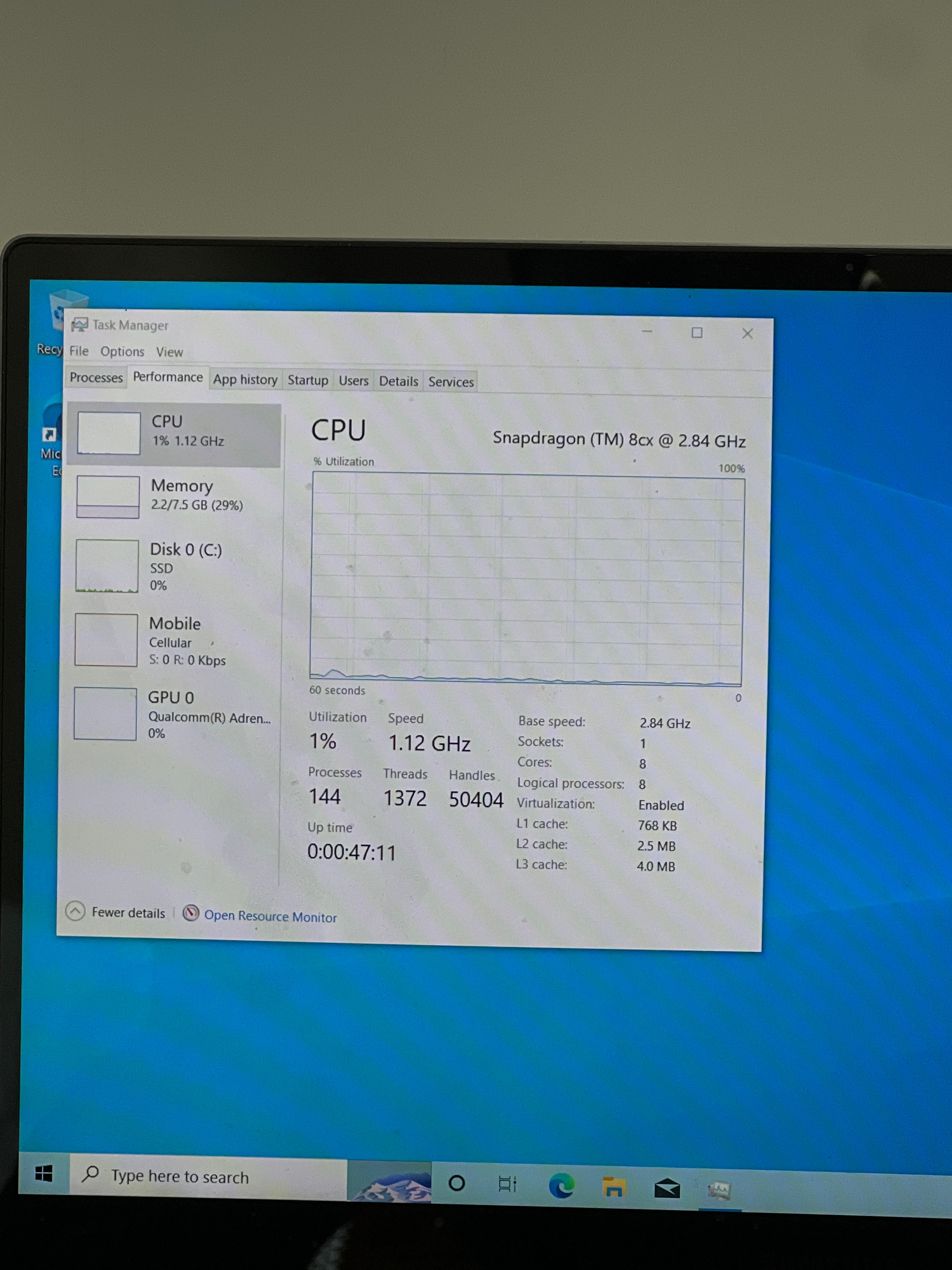Click the % Utilization graph label
The image size is (952, 1270).
pyautogui.click(x=343, y=461)
